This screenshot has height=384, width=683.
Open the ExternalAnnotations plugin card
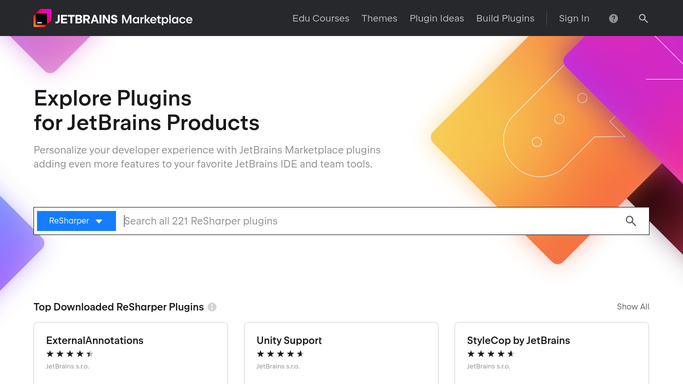click(131, 353)
